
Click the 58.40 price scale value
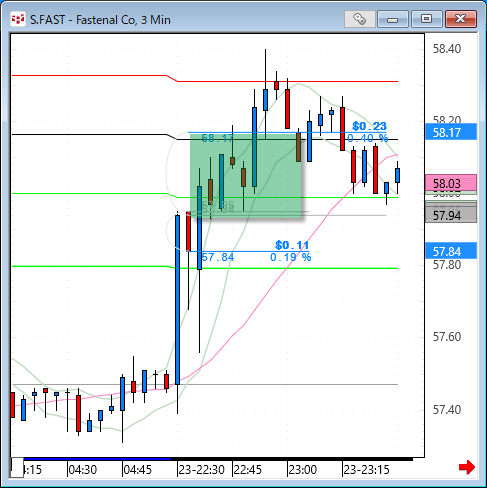(447, 49)
